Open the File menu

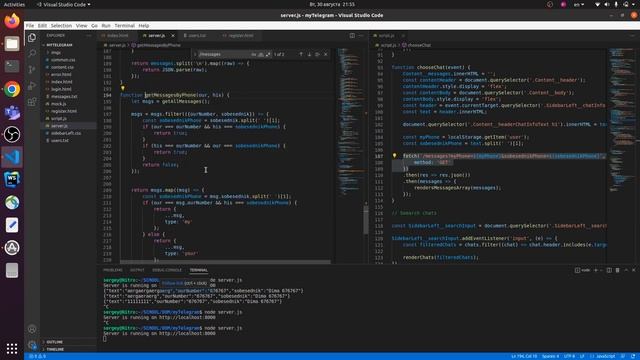coord(30,25)
